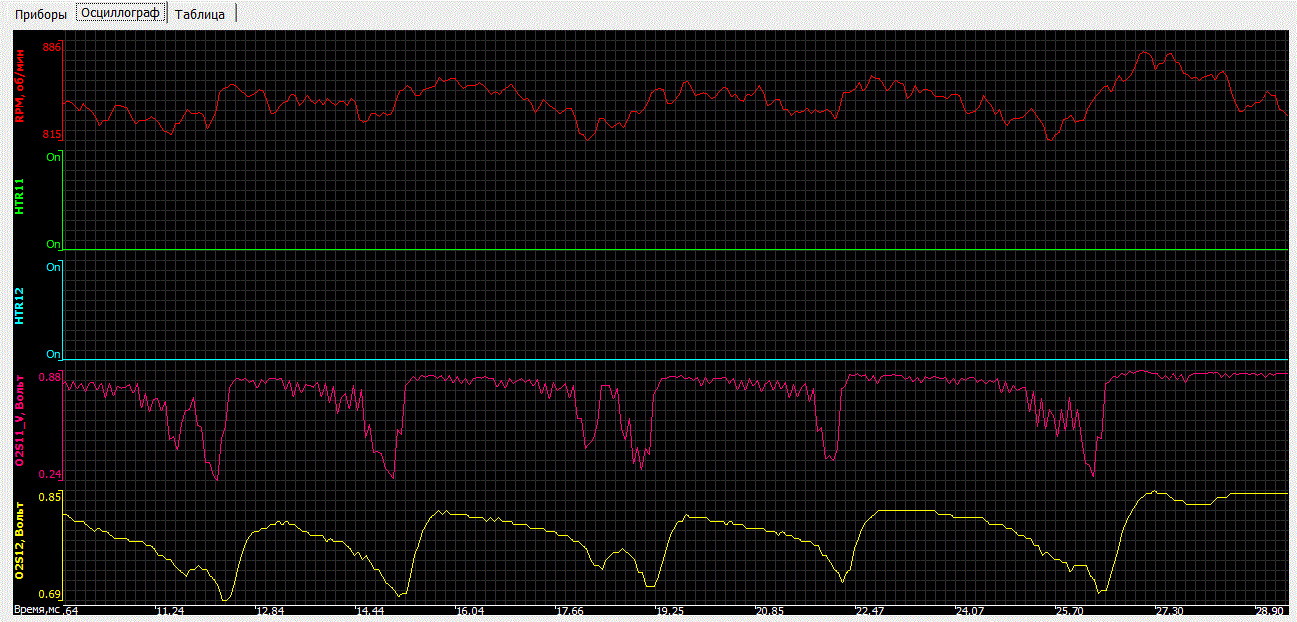The image size is (1297, 622).
Task: Click the 815 minimum value on RPM axis
Action: (x=52, y=134)
